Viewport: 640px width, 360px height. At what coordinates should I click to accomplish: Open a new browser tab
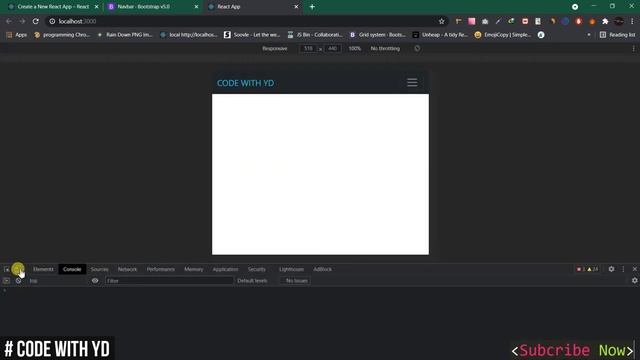tap(312, 7)
